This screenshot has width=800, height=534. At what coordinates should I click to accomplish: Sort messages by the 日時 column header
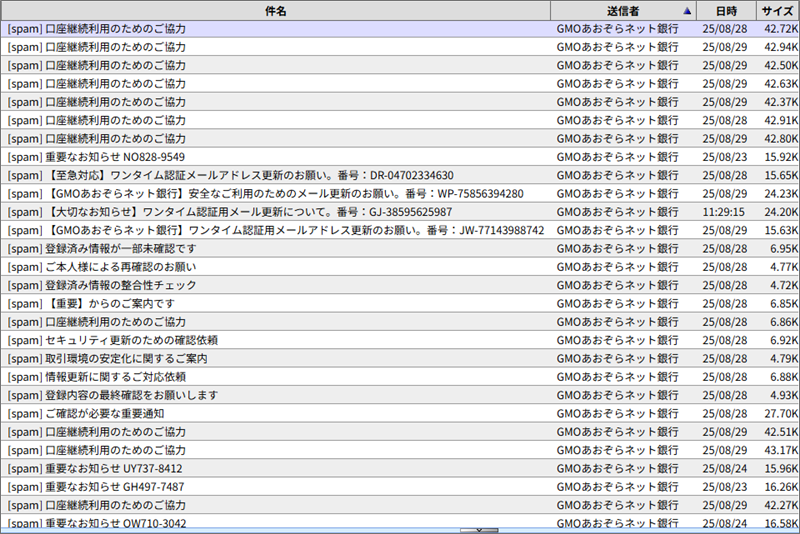(726, 11)
